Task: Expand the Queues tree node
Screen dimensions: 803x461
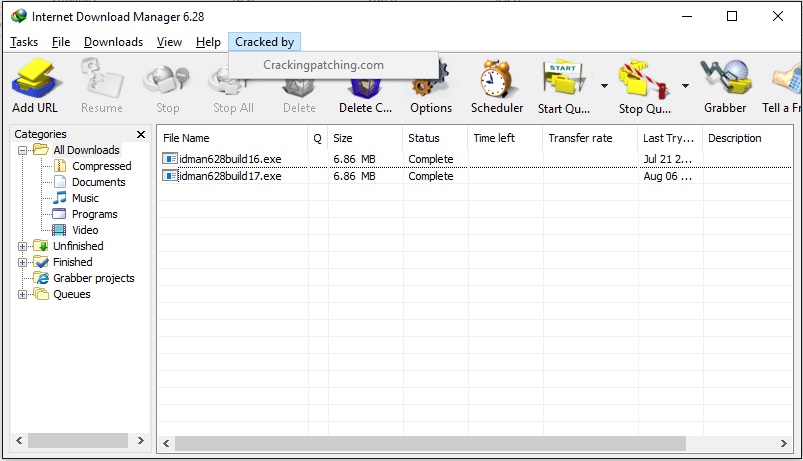Action: click(23, 294)
